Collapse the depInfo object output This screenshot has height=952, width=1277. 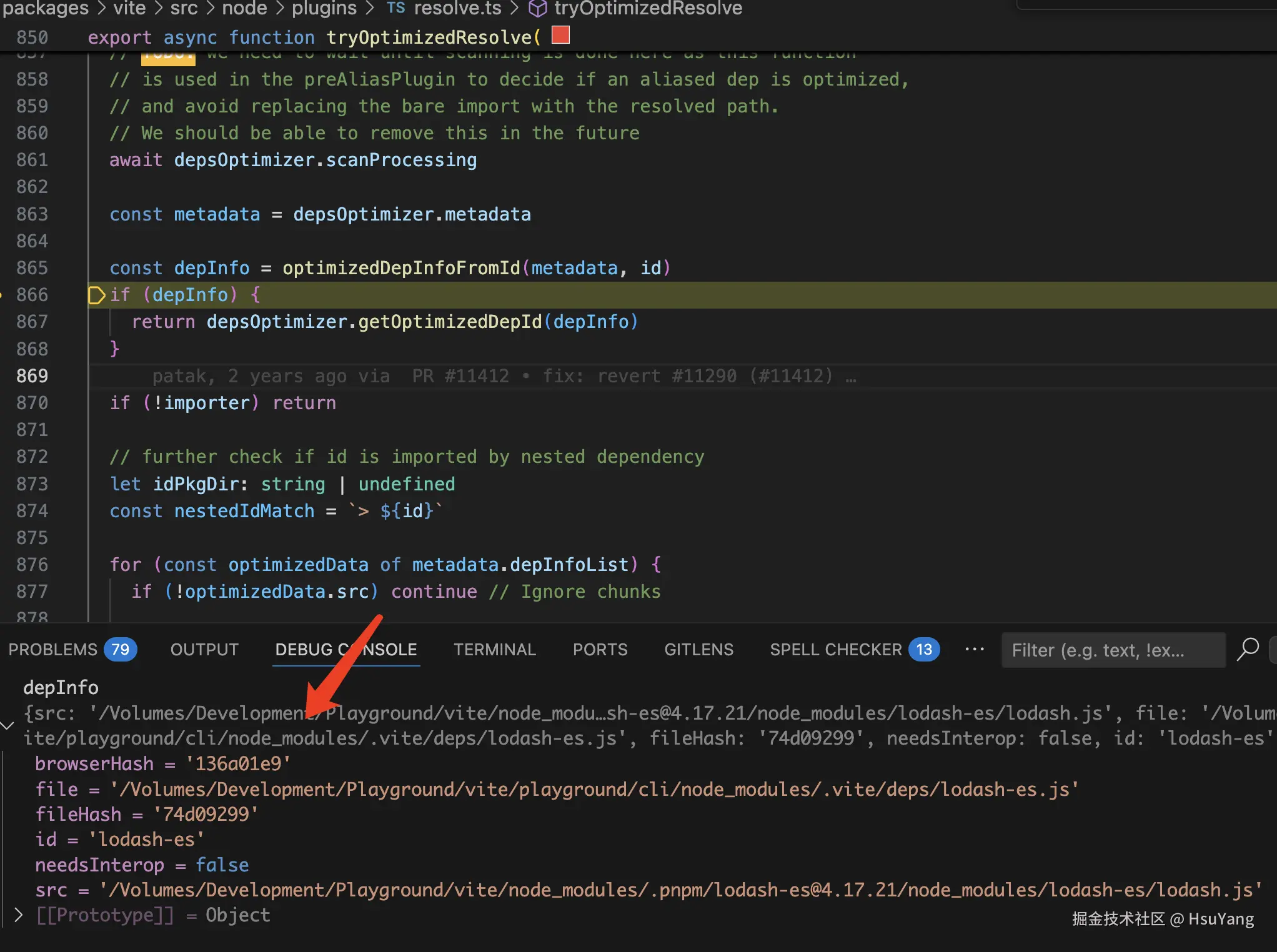[x=7, y=725]
